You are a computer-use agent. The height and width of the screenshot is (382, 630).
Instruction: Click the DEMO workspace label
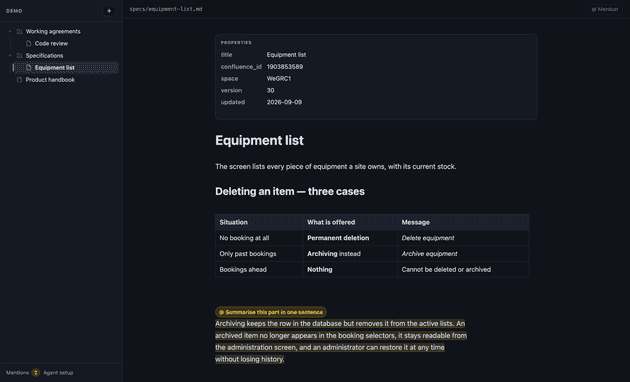click(14, 11)
